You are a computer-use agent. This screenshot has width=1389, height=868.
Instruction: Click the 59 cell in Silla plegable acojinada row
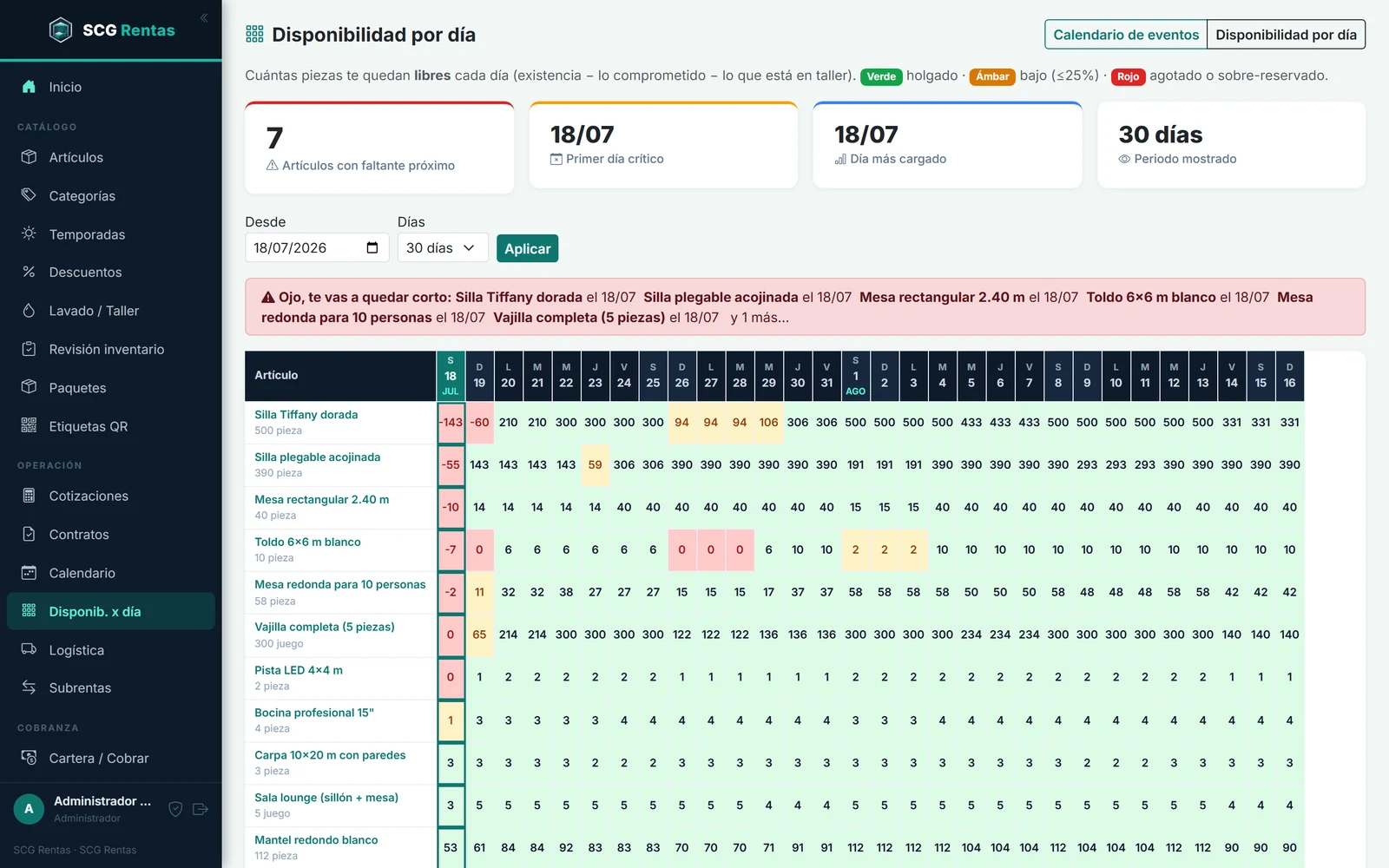pos(595,465)
